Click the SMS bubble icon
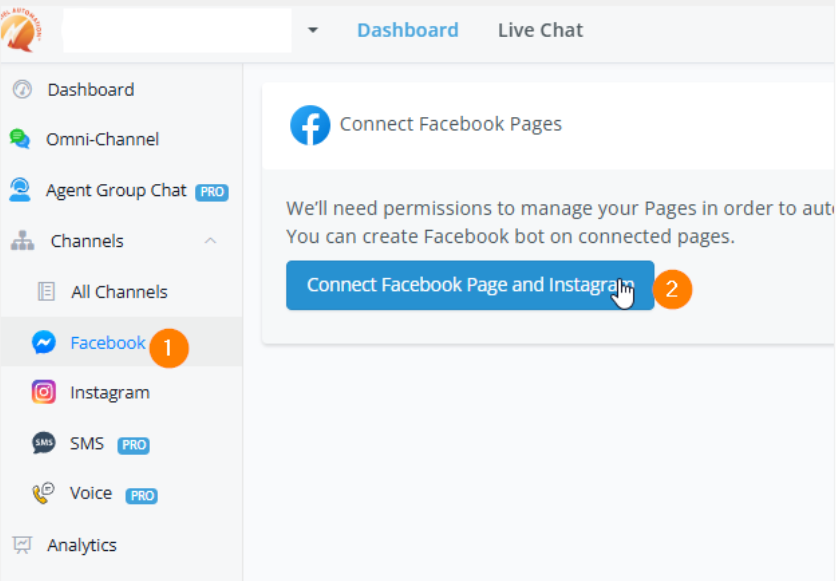Image resolution: width=839 pixels, height=581 pixels. pos(44,443)
